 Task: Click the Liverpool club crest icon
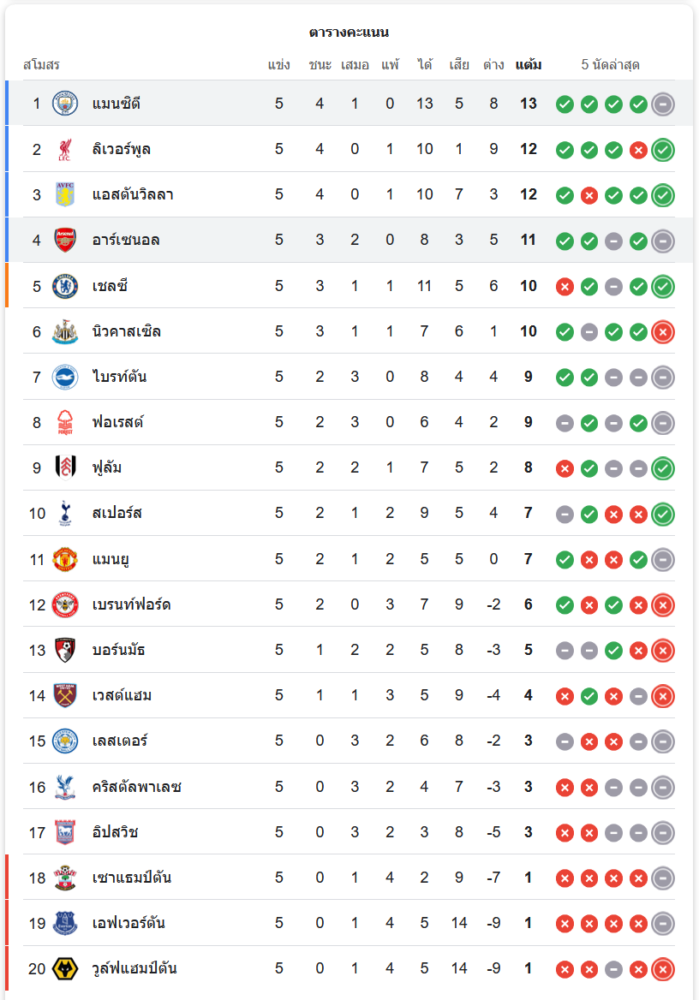[65, 150]
